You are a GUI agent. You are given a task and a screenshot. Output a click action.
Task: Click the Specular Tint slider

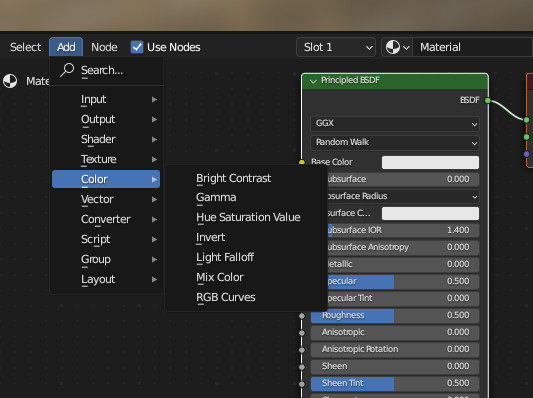pos(403,298)
